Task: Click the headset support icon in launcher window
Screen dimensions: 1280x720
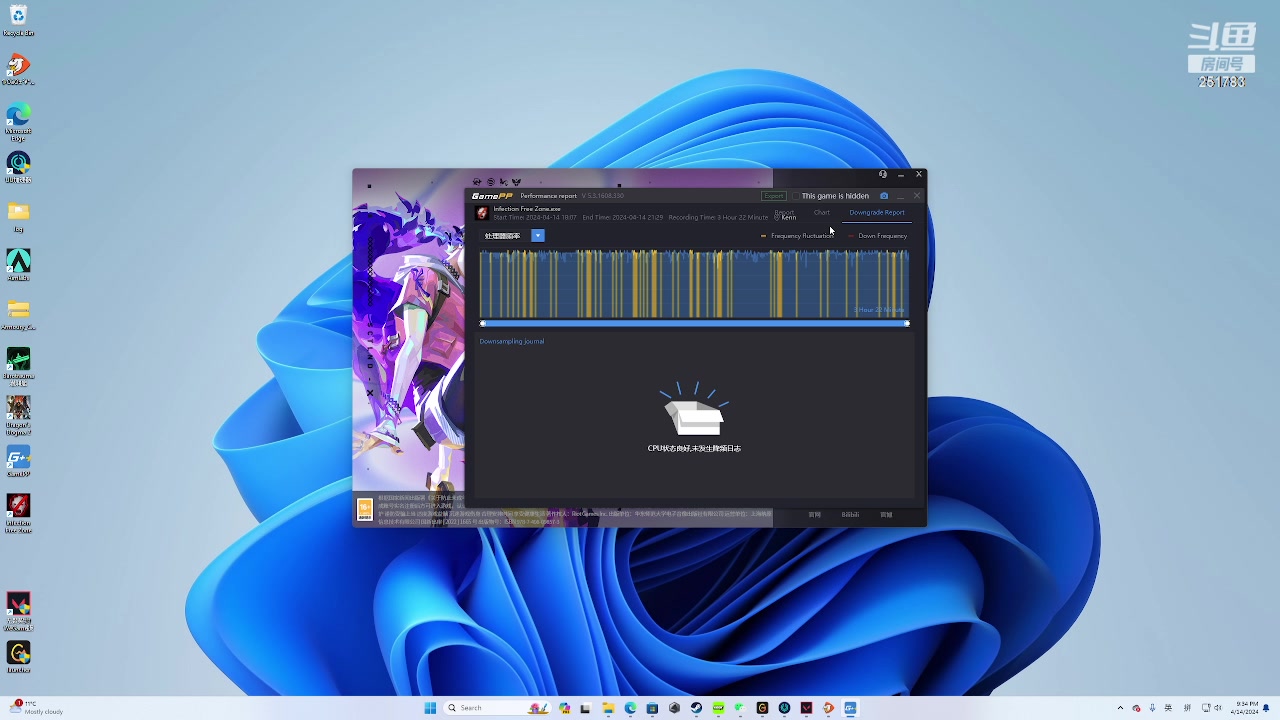Action: pyautogui.click(x=883, y=174)
